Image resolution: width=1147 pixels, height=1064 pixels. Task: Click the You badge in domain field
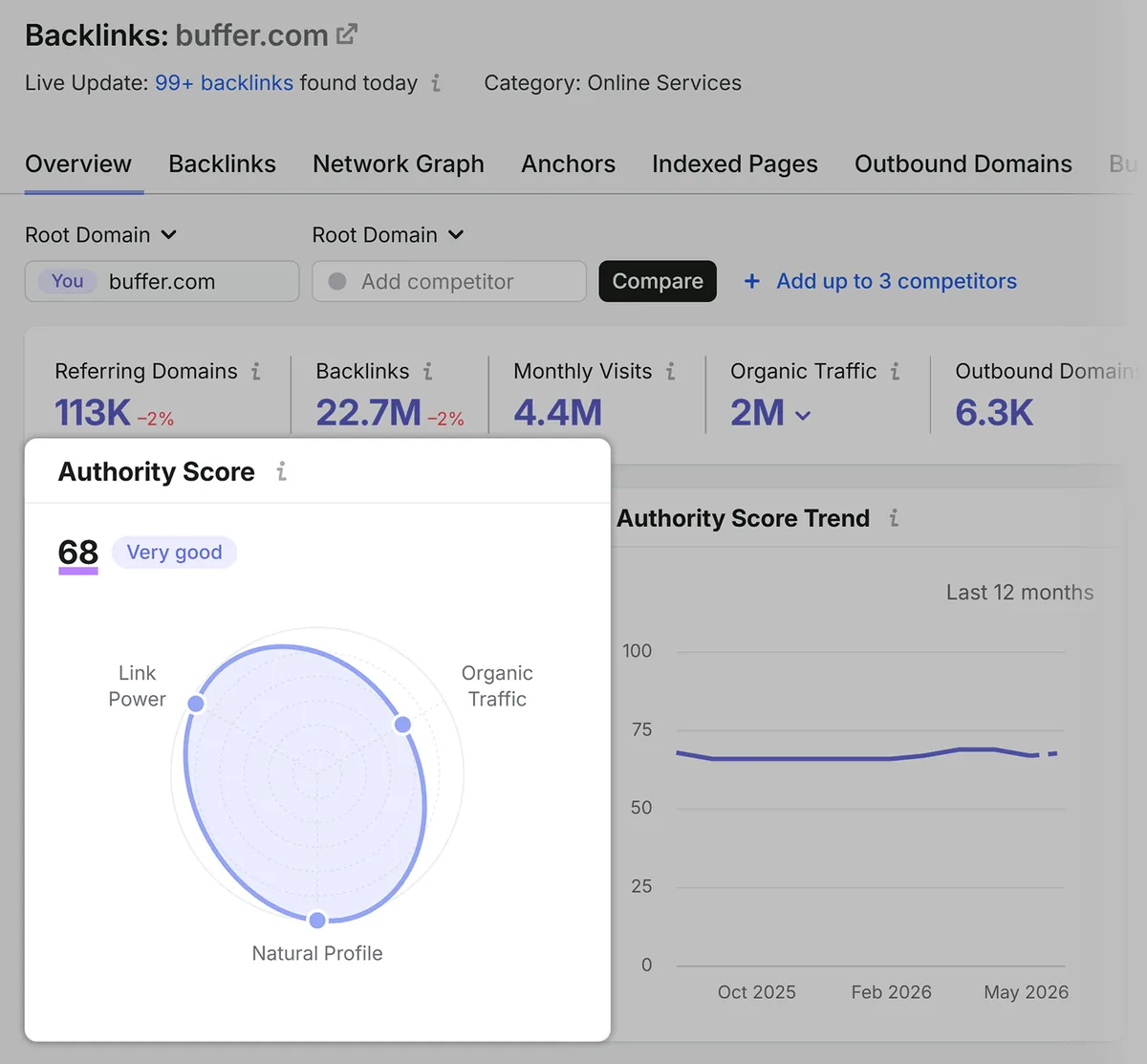67,281
